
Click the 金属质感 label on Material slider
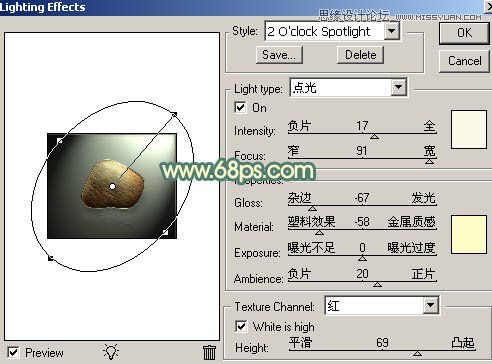pos(412,222)
